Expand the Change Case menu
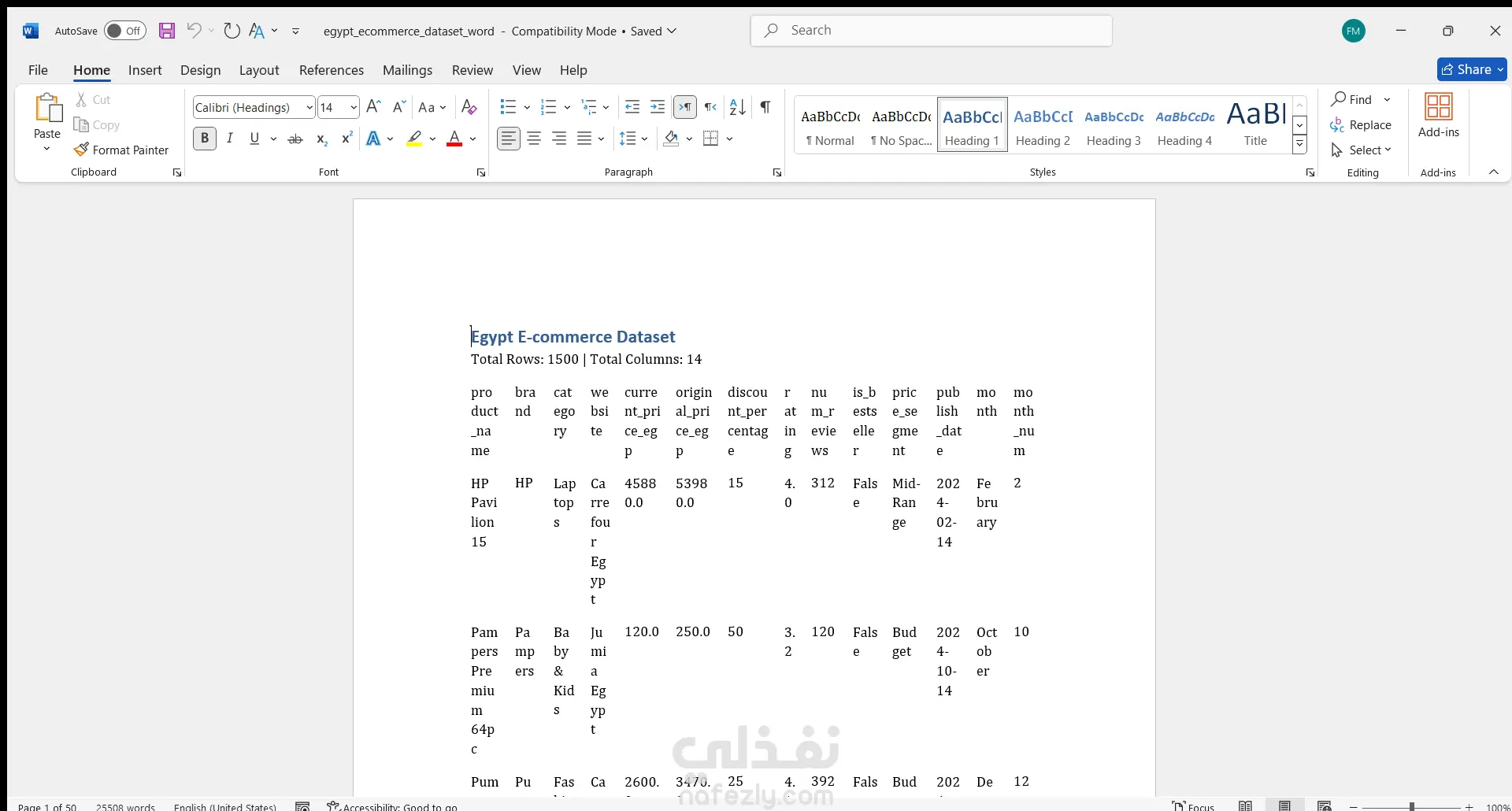The height and width of the screenshot is (811, 1512). 432,107
